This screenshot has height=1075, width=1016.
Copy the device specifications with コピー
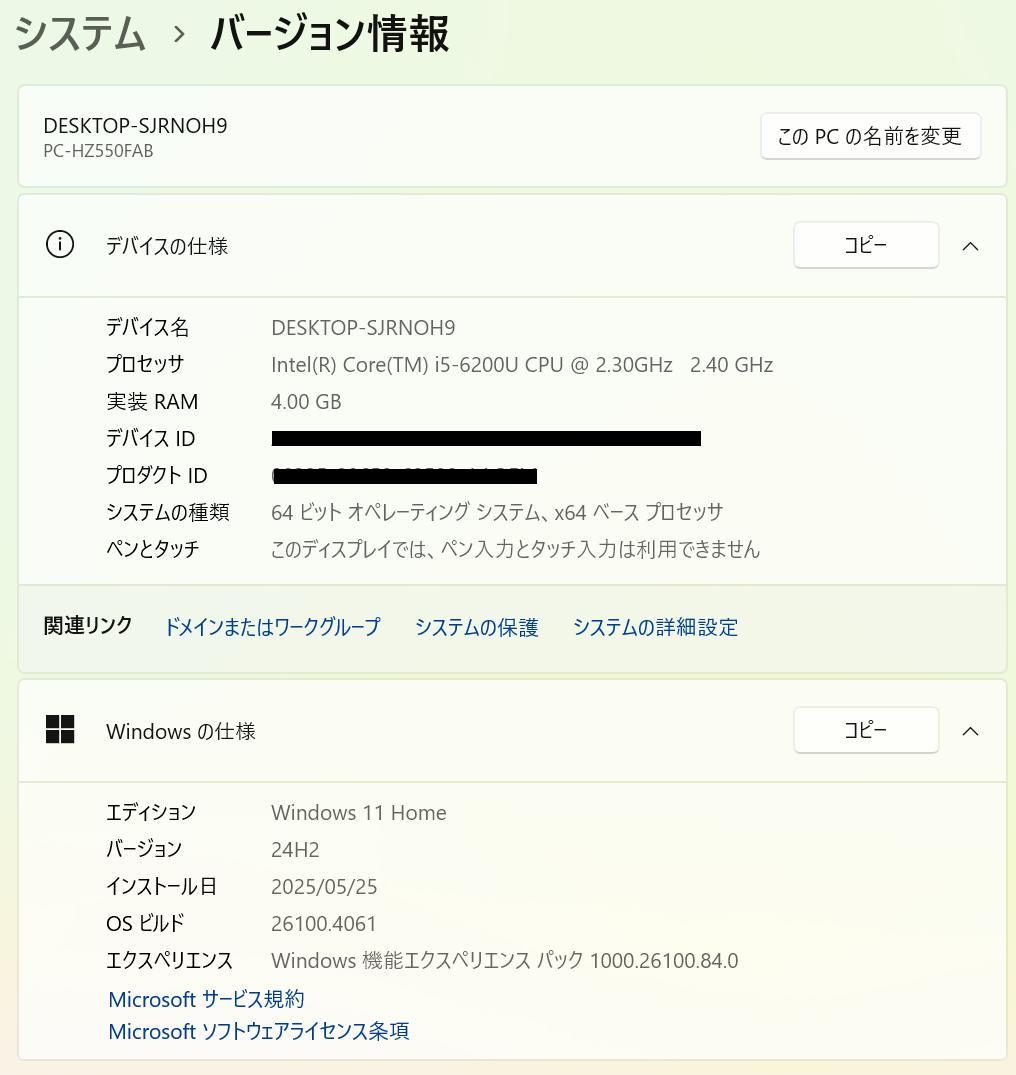coord(866,244)
